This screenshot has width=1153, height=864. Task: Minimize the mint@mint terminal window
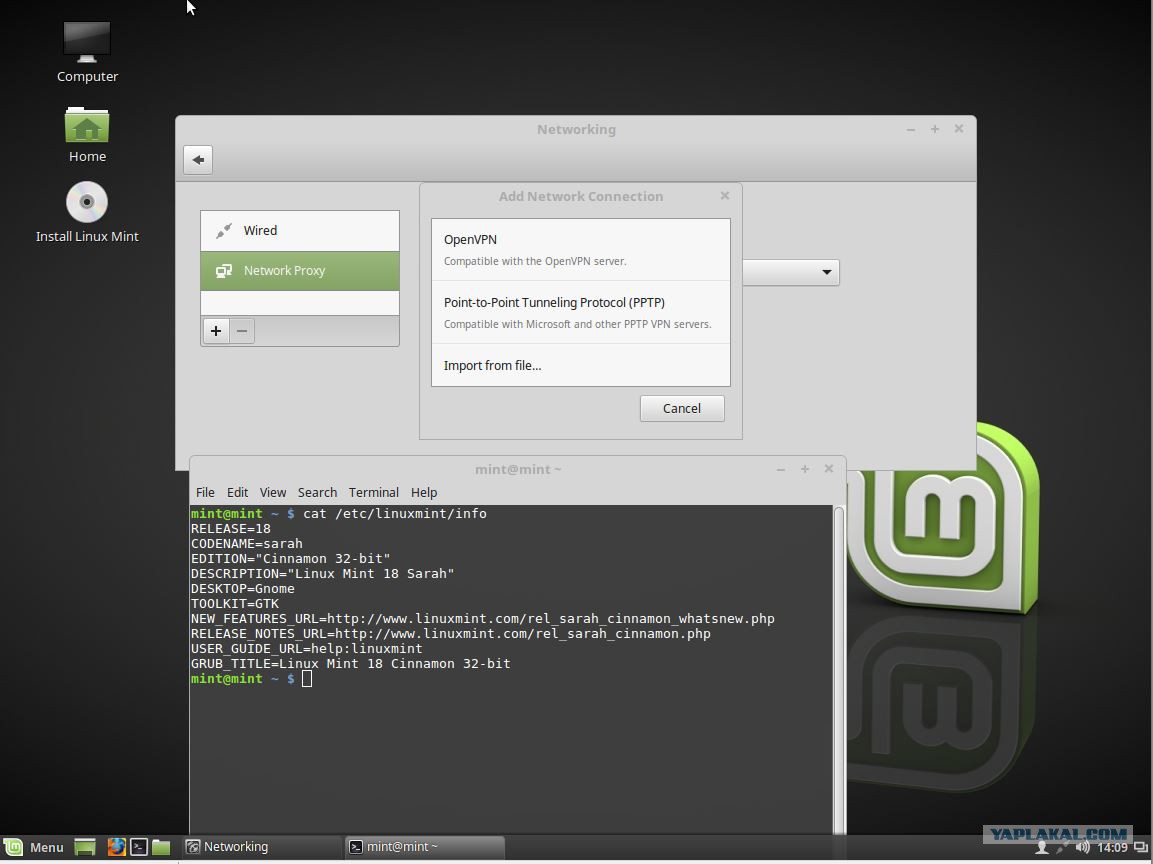pos(781,469)
